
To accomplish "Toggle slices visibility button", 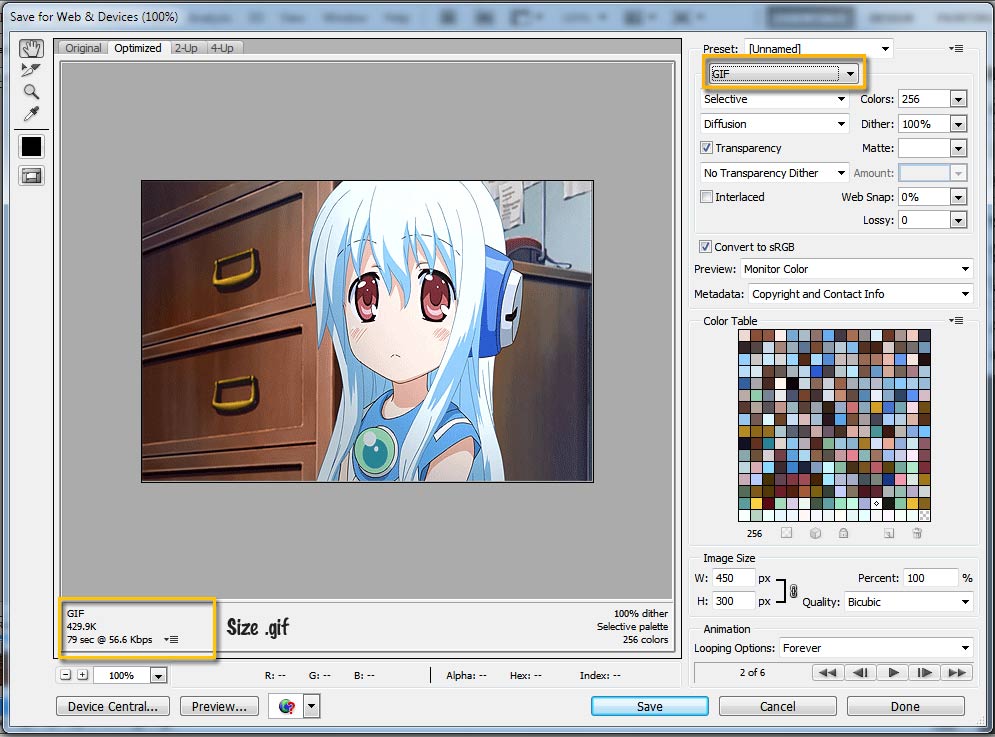I will click(31, 176).
